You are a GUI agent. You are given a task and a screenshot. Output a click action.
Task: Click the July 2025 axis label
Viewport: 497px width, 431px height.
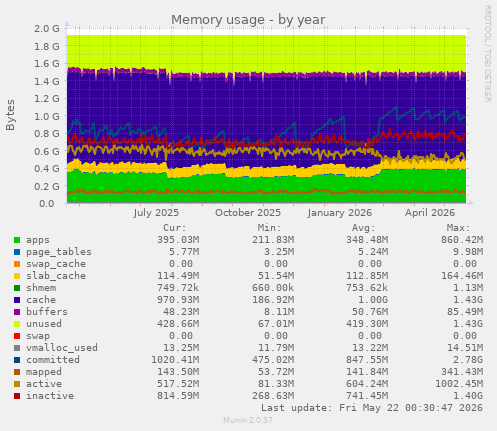click(156, 213)
